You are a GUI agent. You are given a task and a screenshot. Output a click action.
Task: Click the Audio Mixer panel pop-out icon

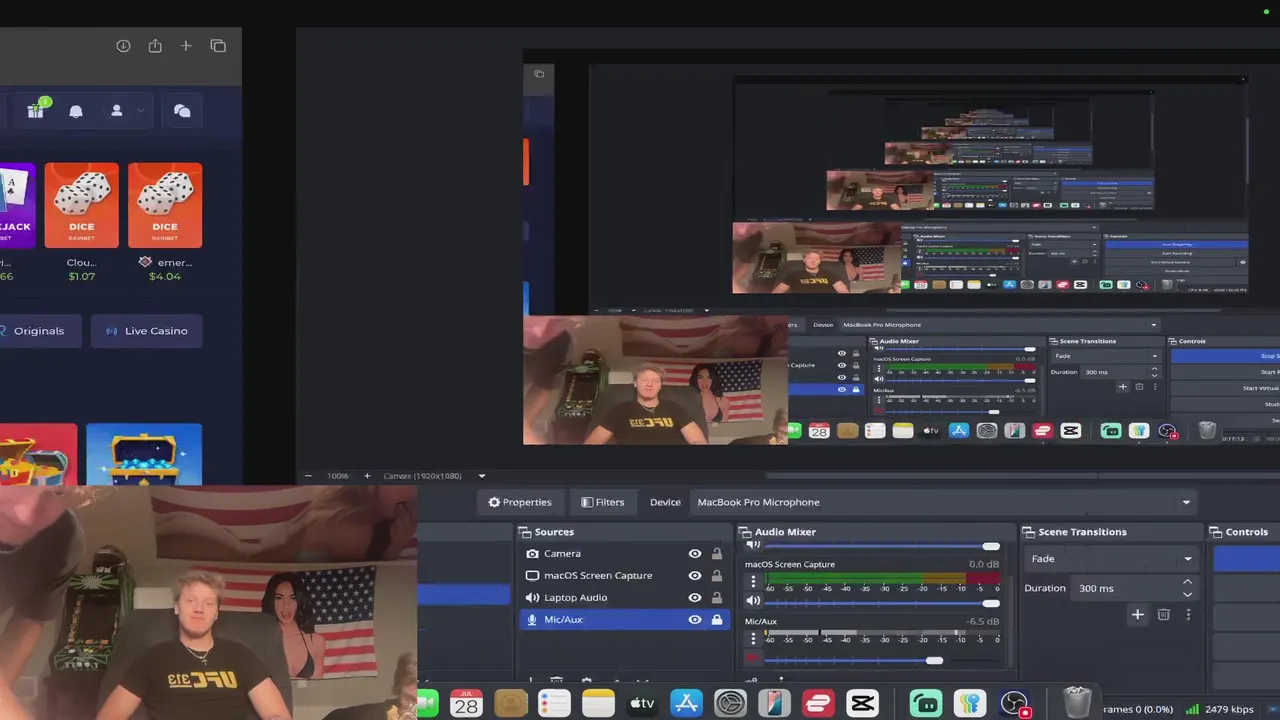coord(745,532)
